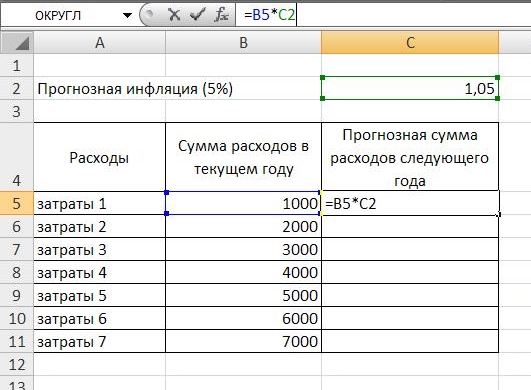Viewport: 531px width, 390px height.
Task: Click empty cell C6 beside 2000
Action: (x=410, y=226)
